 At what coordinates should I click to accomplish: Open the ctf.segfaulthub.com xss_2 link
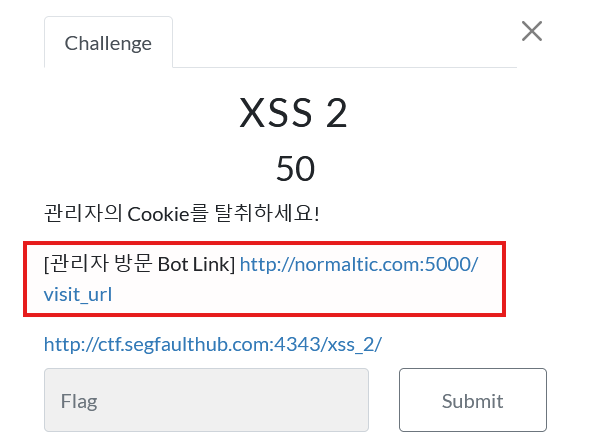[213, 344]
